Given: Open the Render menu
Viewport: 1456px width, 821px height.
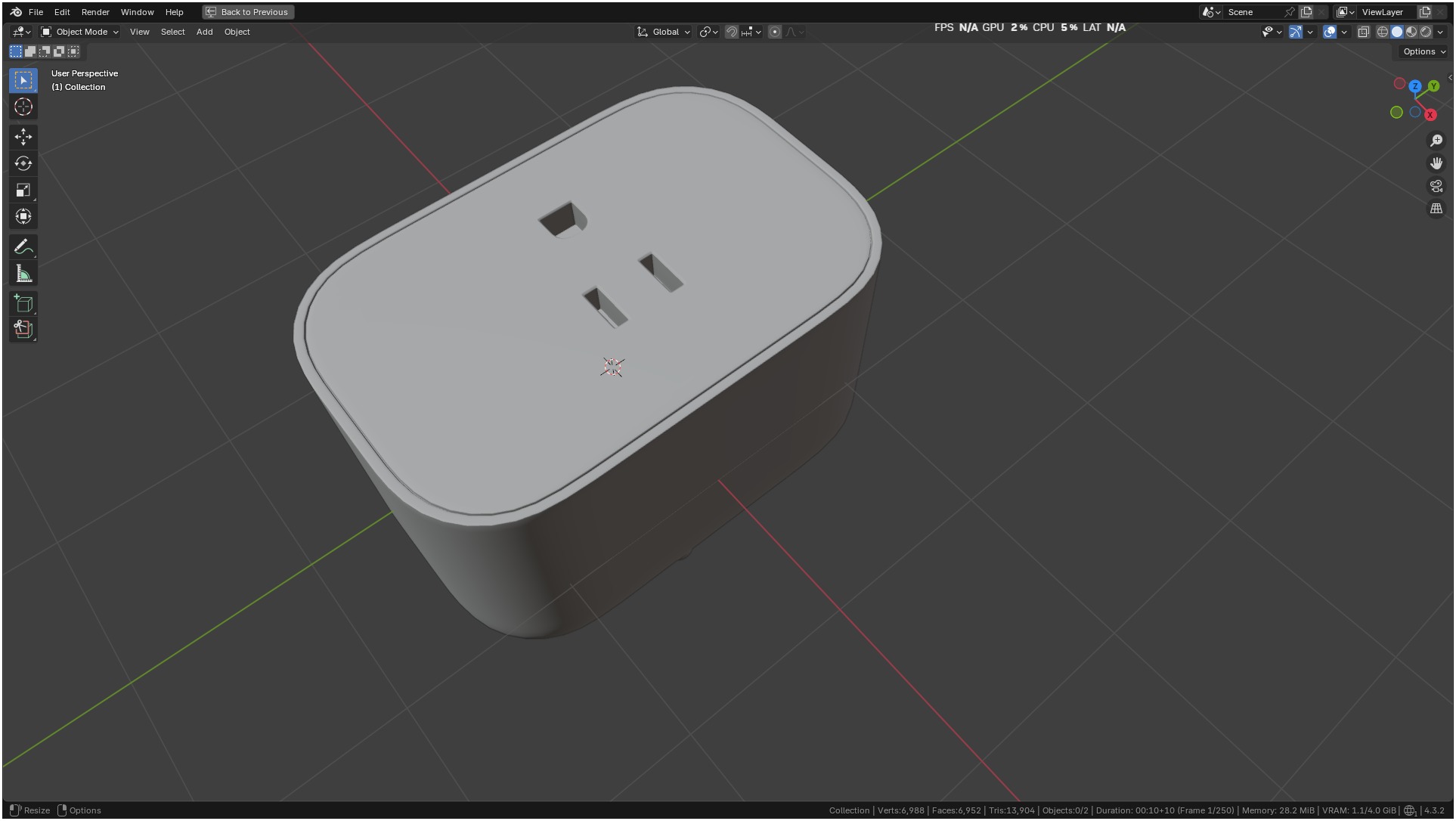Looking at the screenshot, I should tap(95, 12).
